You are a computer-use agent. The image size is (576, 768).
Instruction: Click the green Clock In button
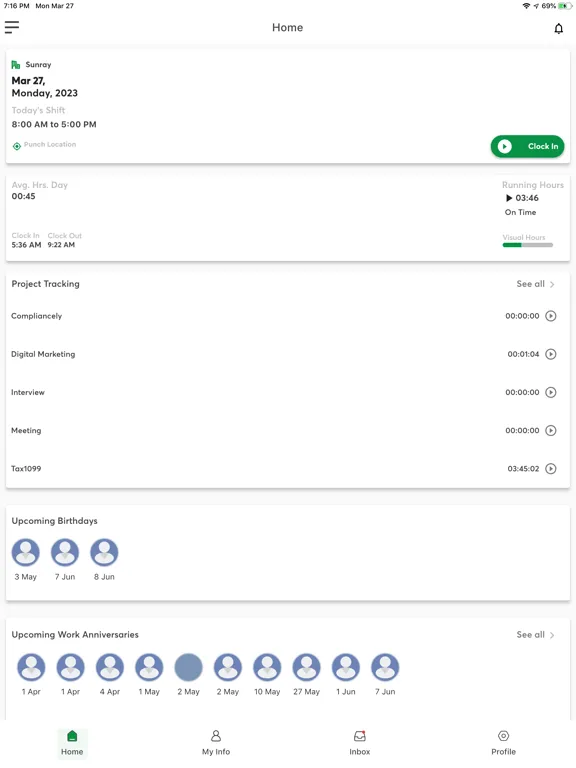click(528, 146)
